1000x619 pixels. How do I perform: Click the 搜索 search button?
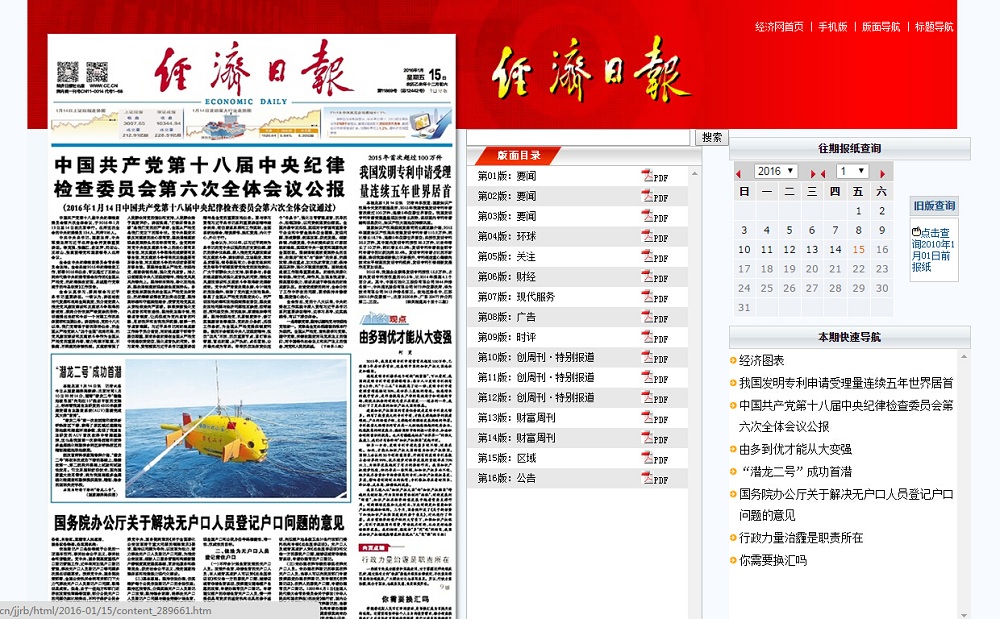pyautogui.click(x=712, y=137)
